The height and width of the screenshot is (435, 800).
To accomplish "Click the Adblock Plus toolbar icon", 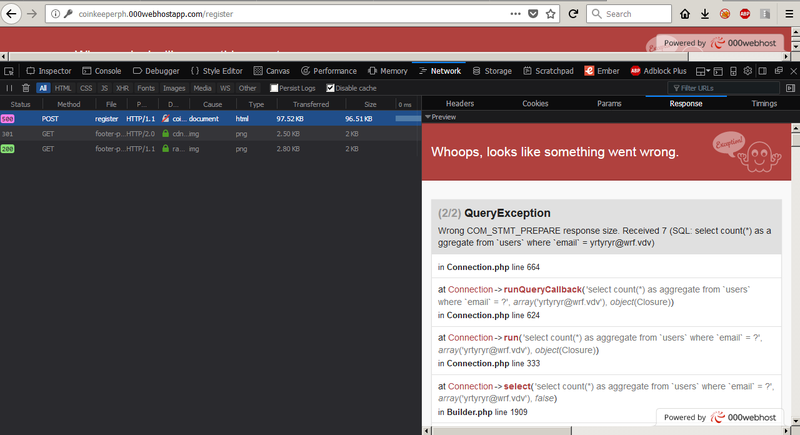I will [745, 14].
